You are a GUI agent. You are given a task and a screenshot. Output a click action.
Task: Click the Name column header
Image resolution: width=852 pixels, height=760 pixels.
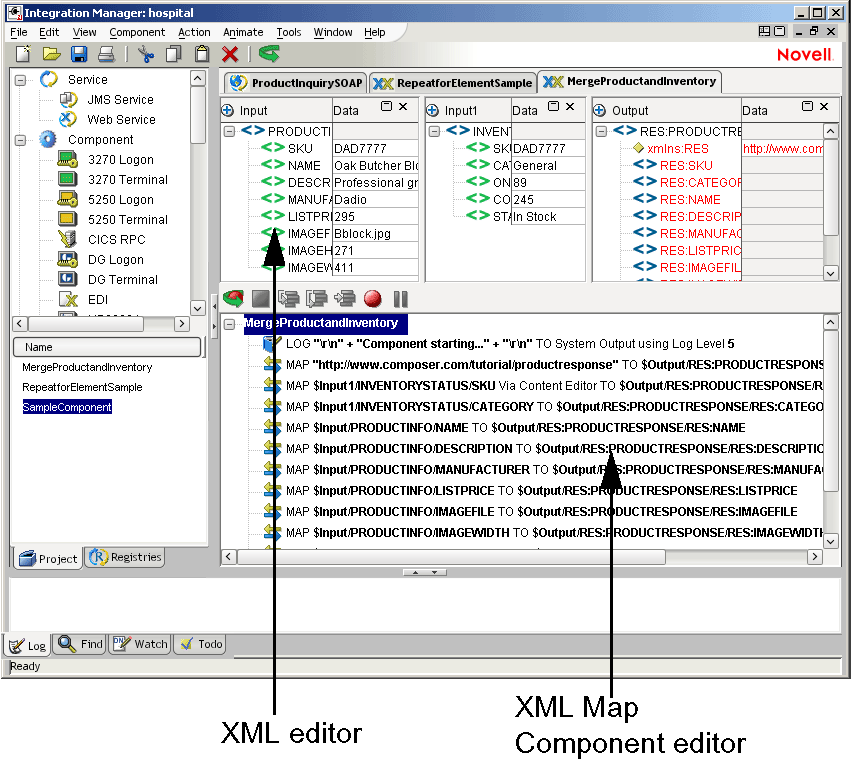click(107, 347)
